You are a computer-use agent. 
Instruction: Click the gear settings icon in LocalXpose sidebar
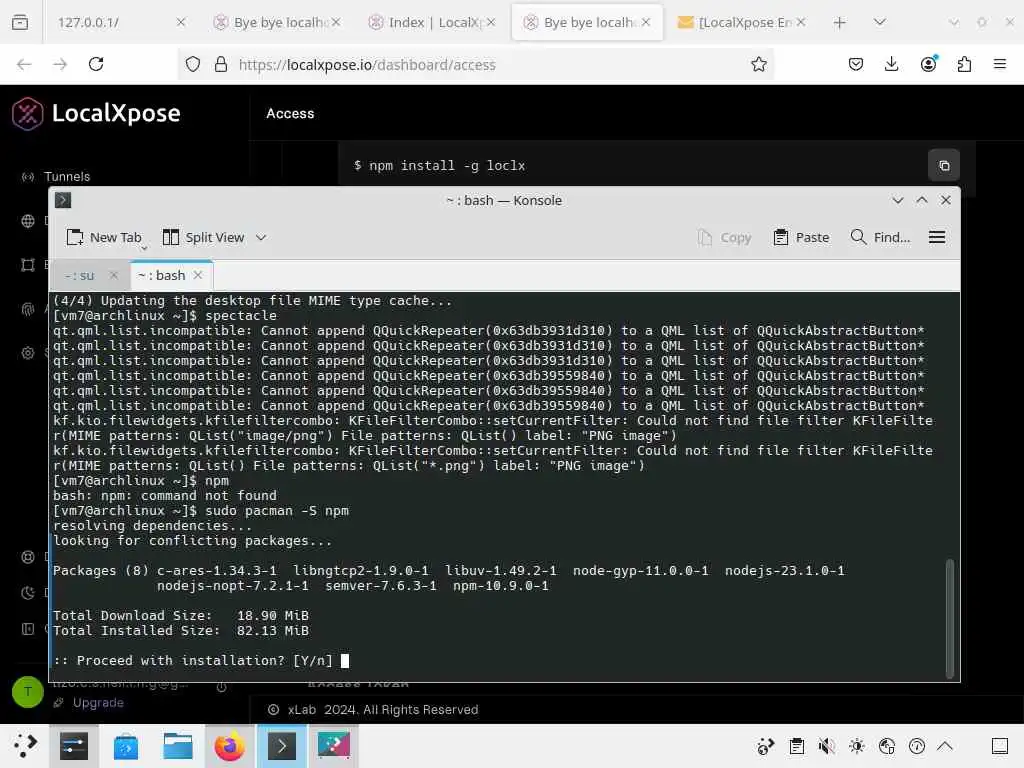(x=28, y=353)
